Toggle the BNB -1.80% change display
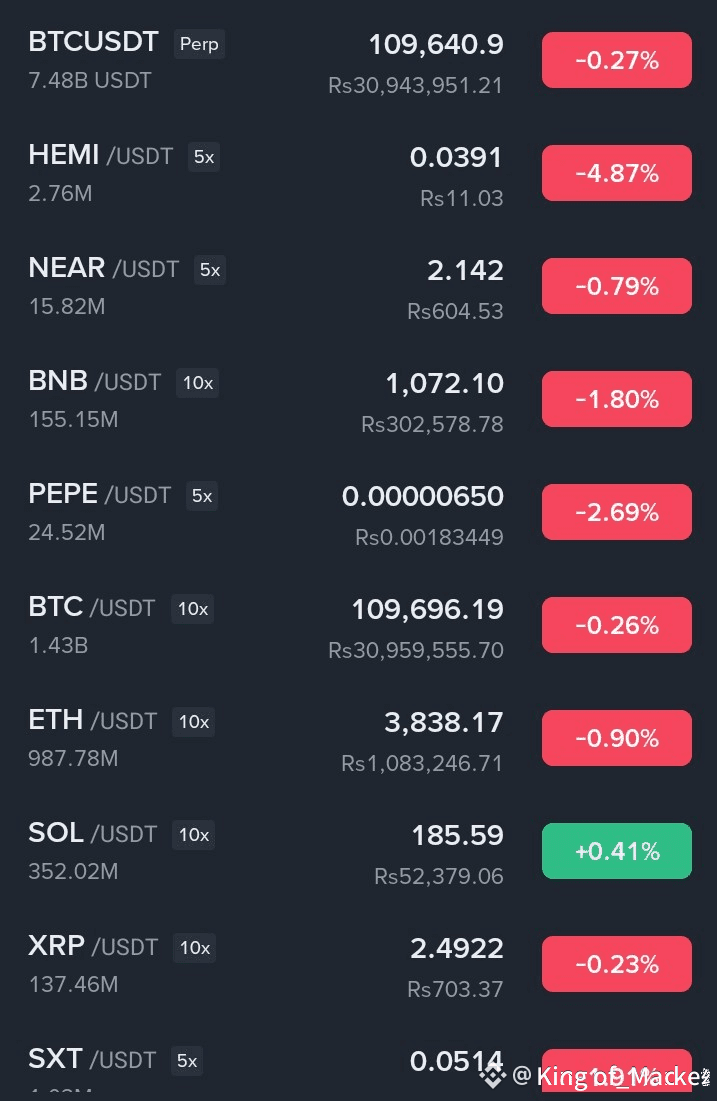Image resolution: width=717 pixels, height=1101 pixels. (x=616, y=400)
